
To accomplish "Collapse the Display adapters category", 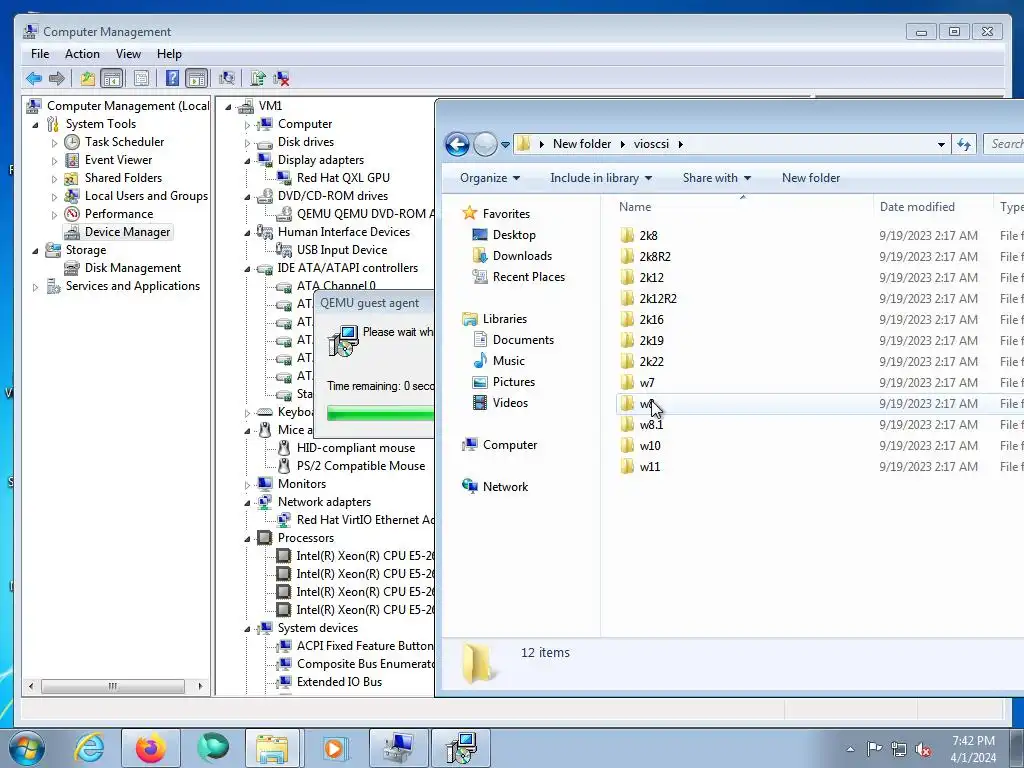I will click(248, 161).
